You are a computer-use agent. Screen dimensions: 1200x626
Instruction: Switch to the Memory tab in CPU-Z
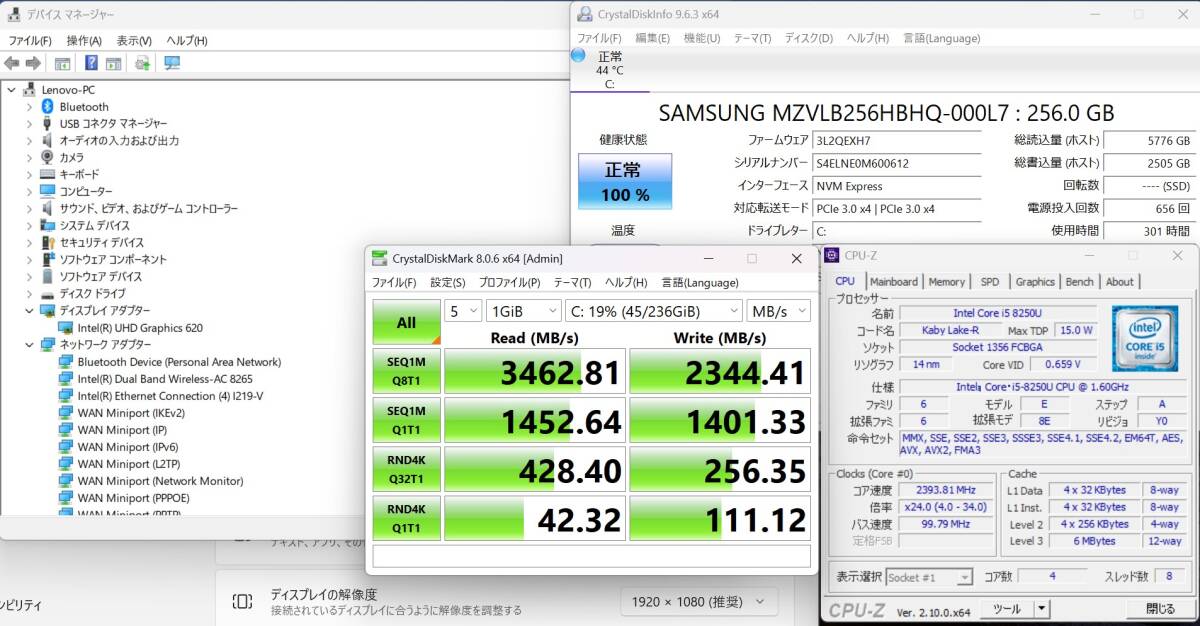click(x=946, y=282)
